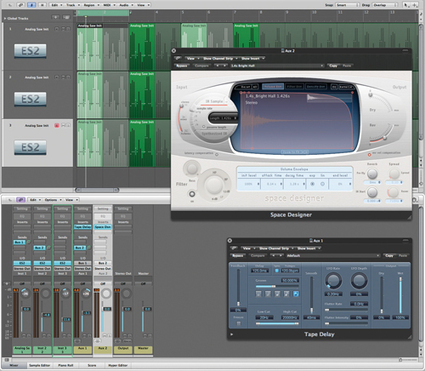This screenshot has height=371, width=425.
Task: Toggle rev vol compensation in Space Designer
Action: pos(369,155)
